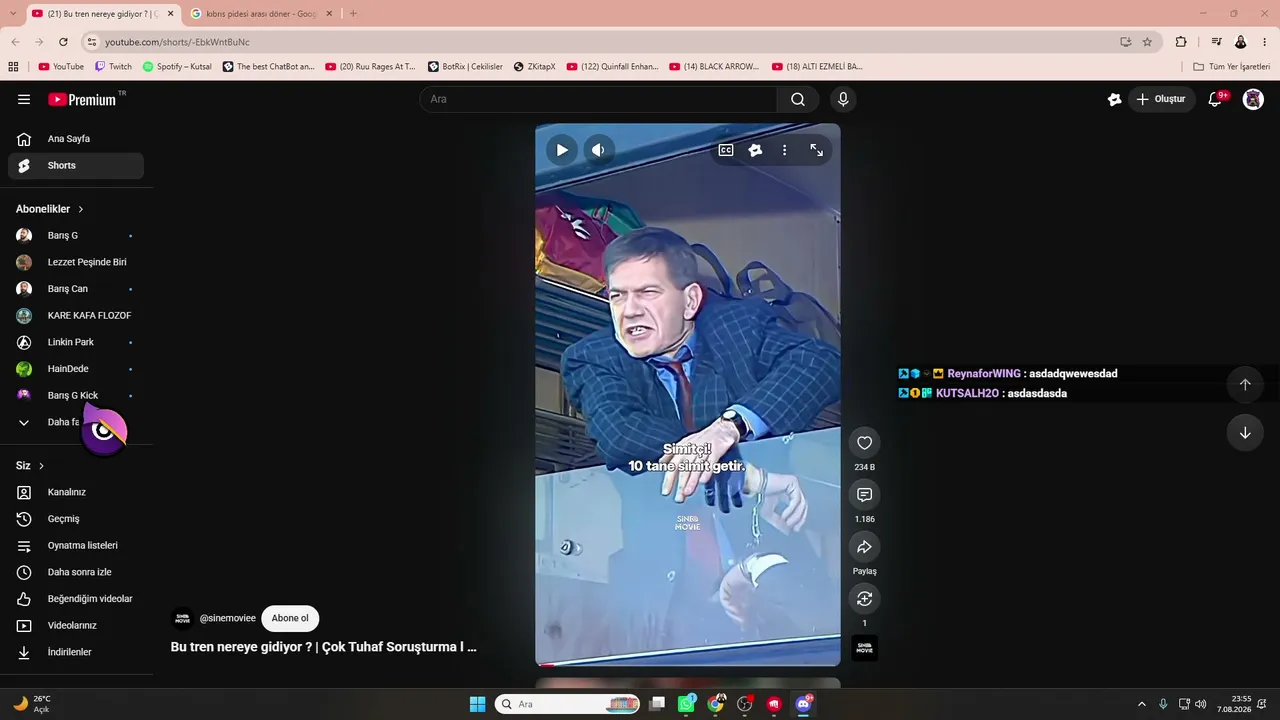This screenshot has width=1280, height=720.
Task: Open Videolarınız in the sidebar
Action: [76, 626]
